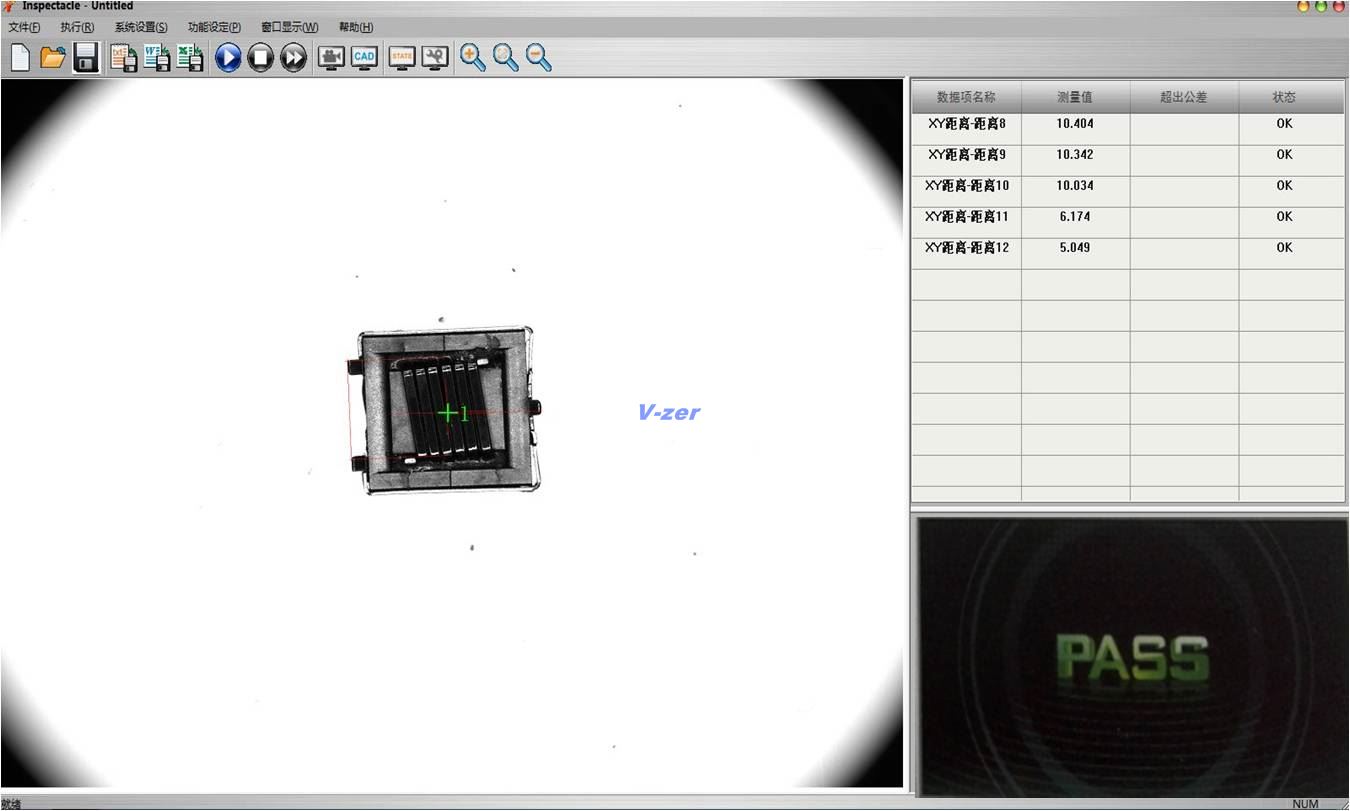Open the camera view monitor icon
1350x811 pixels.
pyautogui.click(x=331, y=58)
